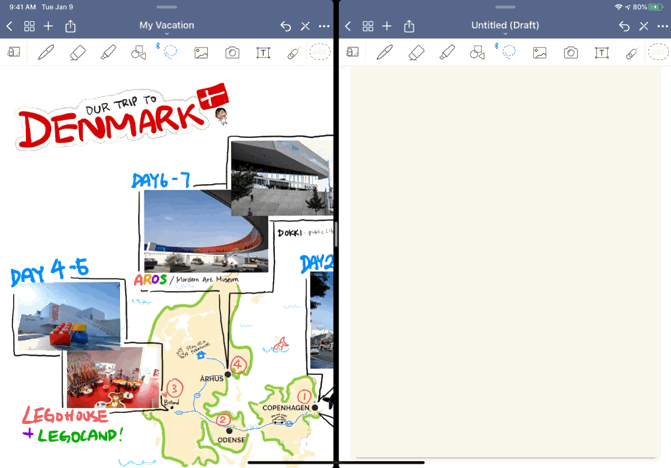Expand the My Vacation title dropdown
The image size is (671, 468).
pos(167,33)
